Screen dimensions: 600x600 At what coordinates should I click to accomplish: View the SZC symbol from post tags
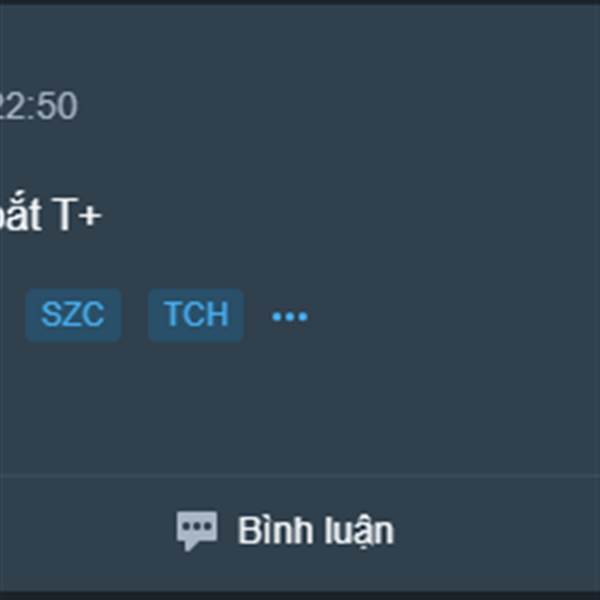tap(73, 315)
